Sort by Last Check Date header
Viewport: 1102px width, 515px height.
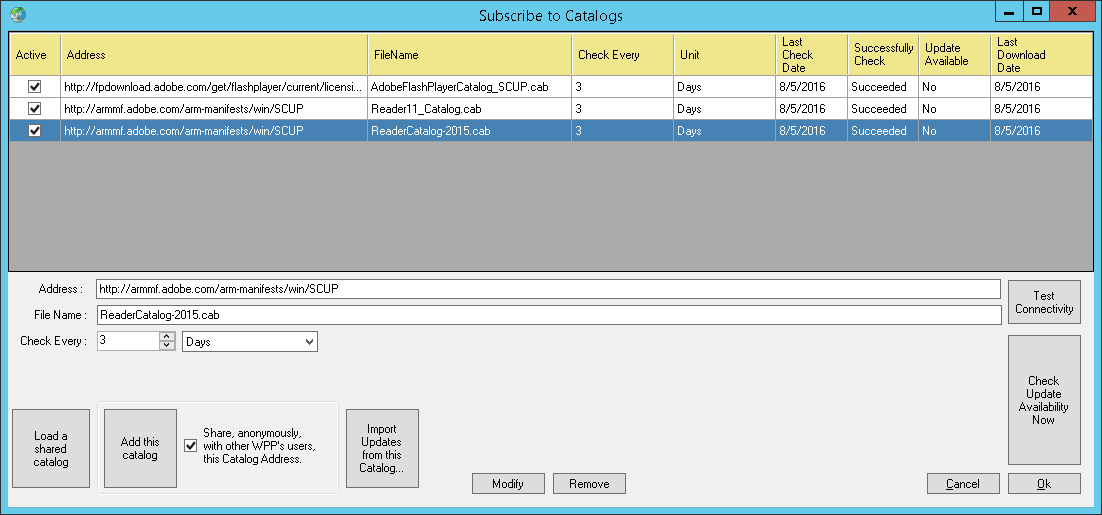[x=812, y=55]
